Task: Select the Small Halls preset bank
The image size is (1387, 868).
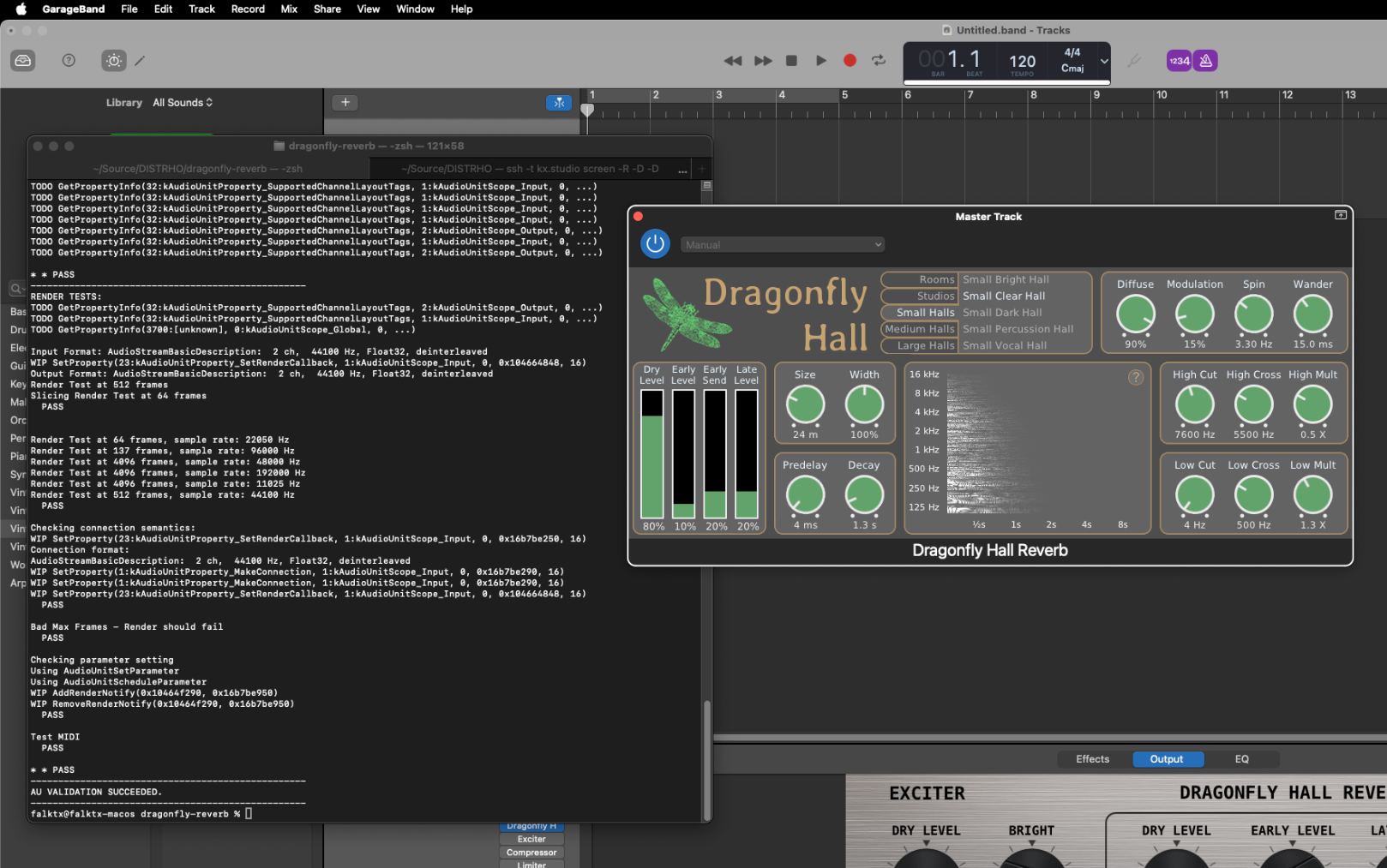Action: coord(919,313)
